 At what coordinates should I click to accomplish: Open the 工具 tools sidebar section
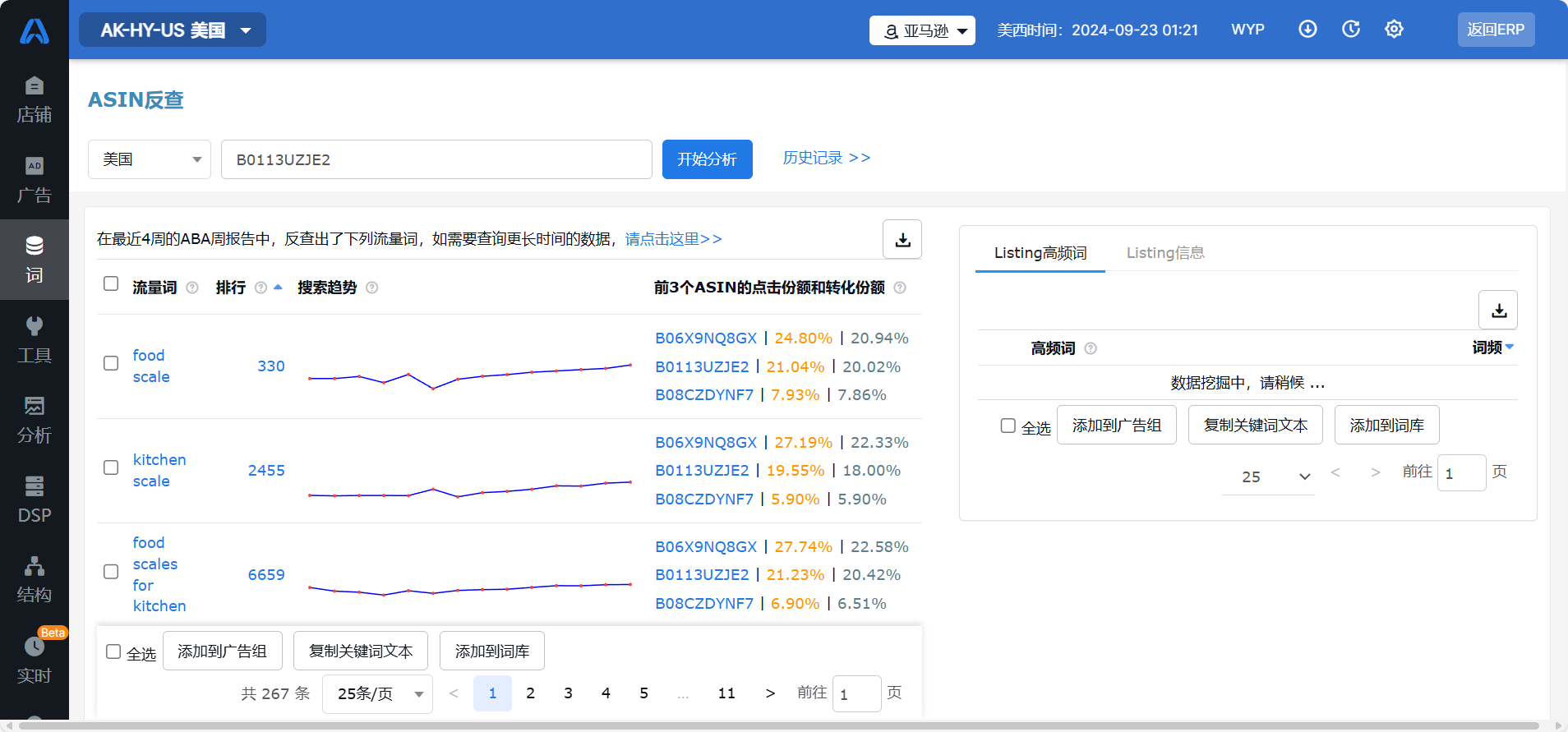[x=35, y=339]
